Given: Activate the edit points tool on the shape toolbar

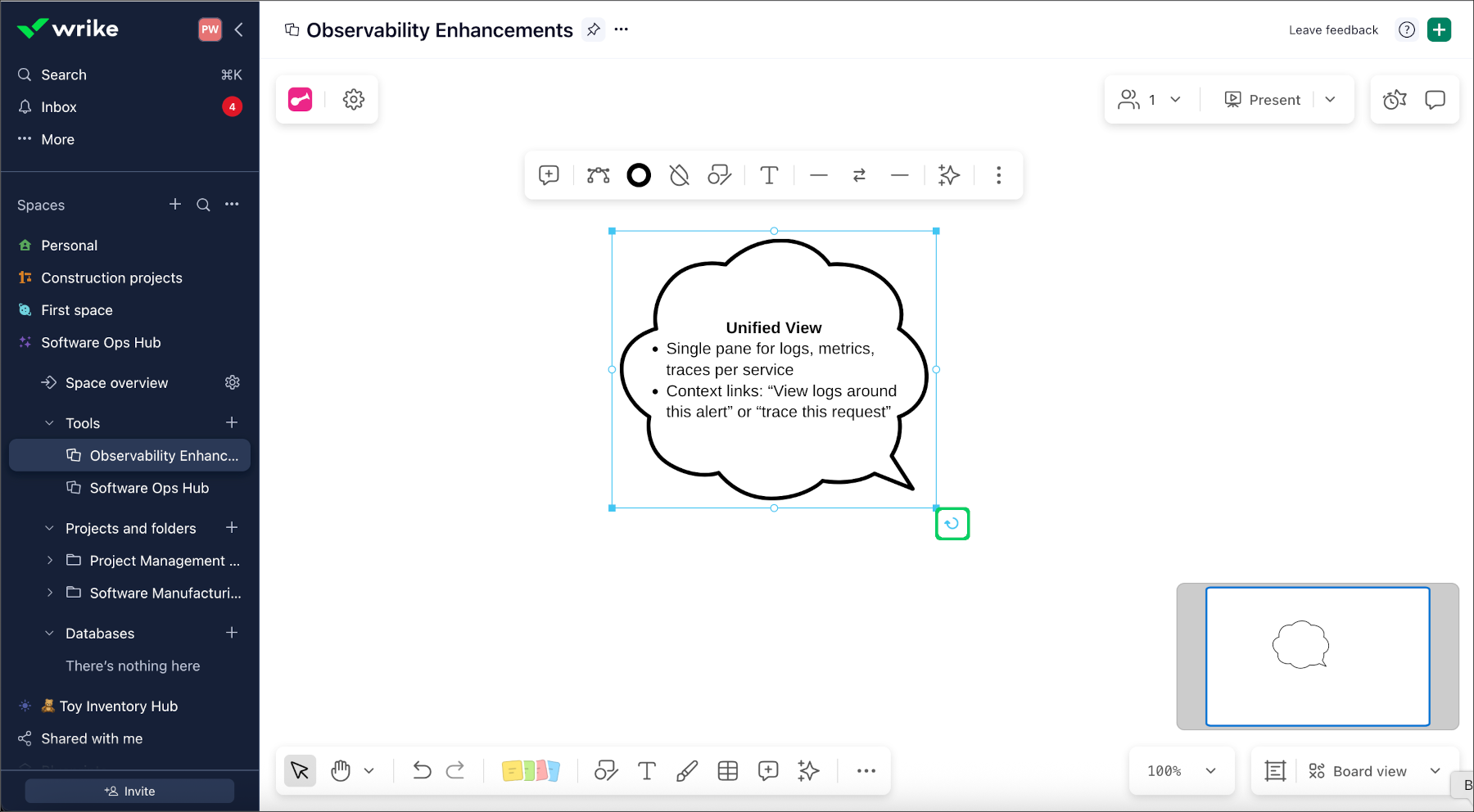Looking at the screenshot, I should point(597,174).
